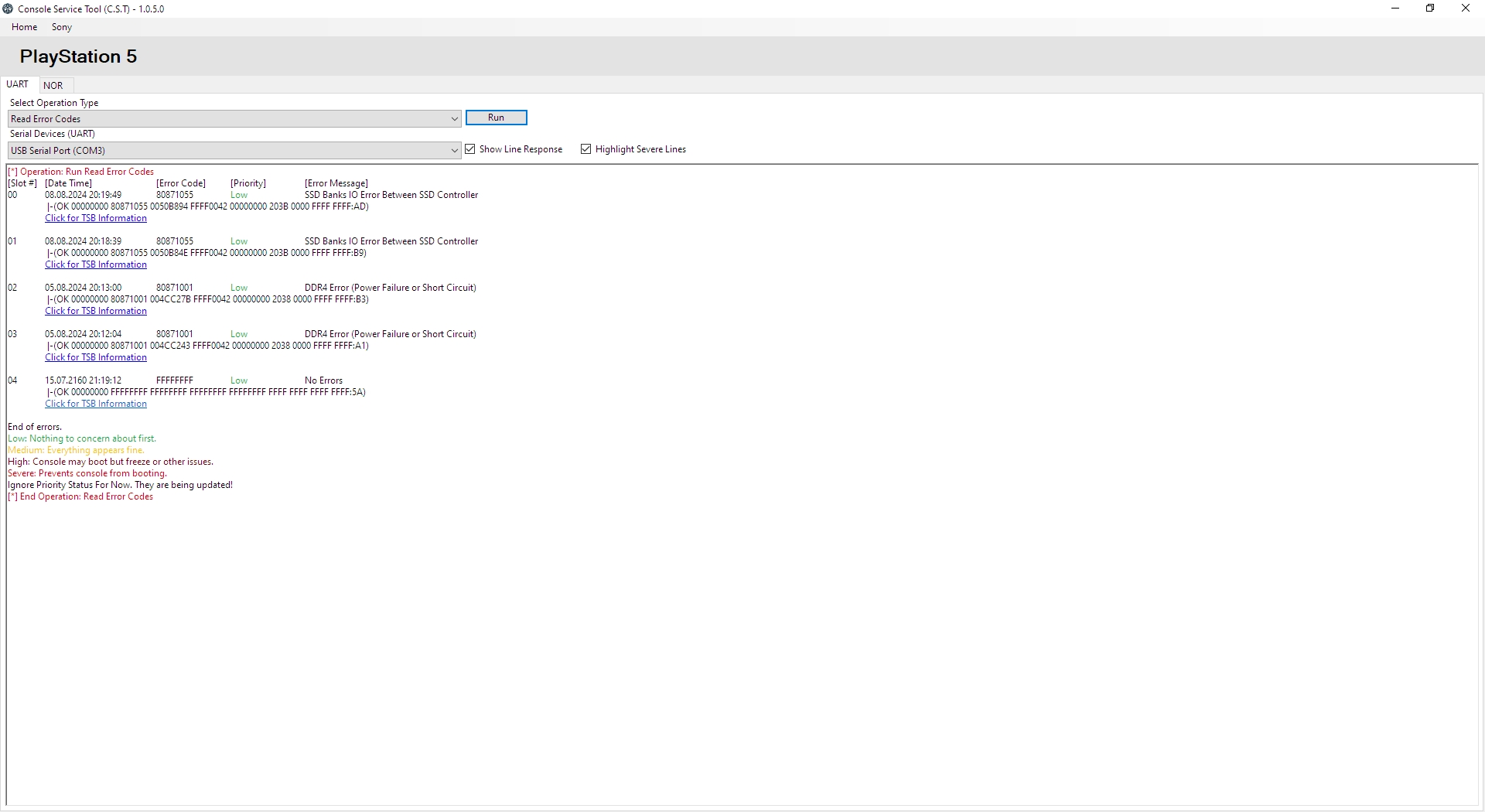The height and width of the screenshot is (812, 1485).
Task: Click DDR4 Error message in slot 03
Action: (391, 334)
